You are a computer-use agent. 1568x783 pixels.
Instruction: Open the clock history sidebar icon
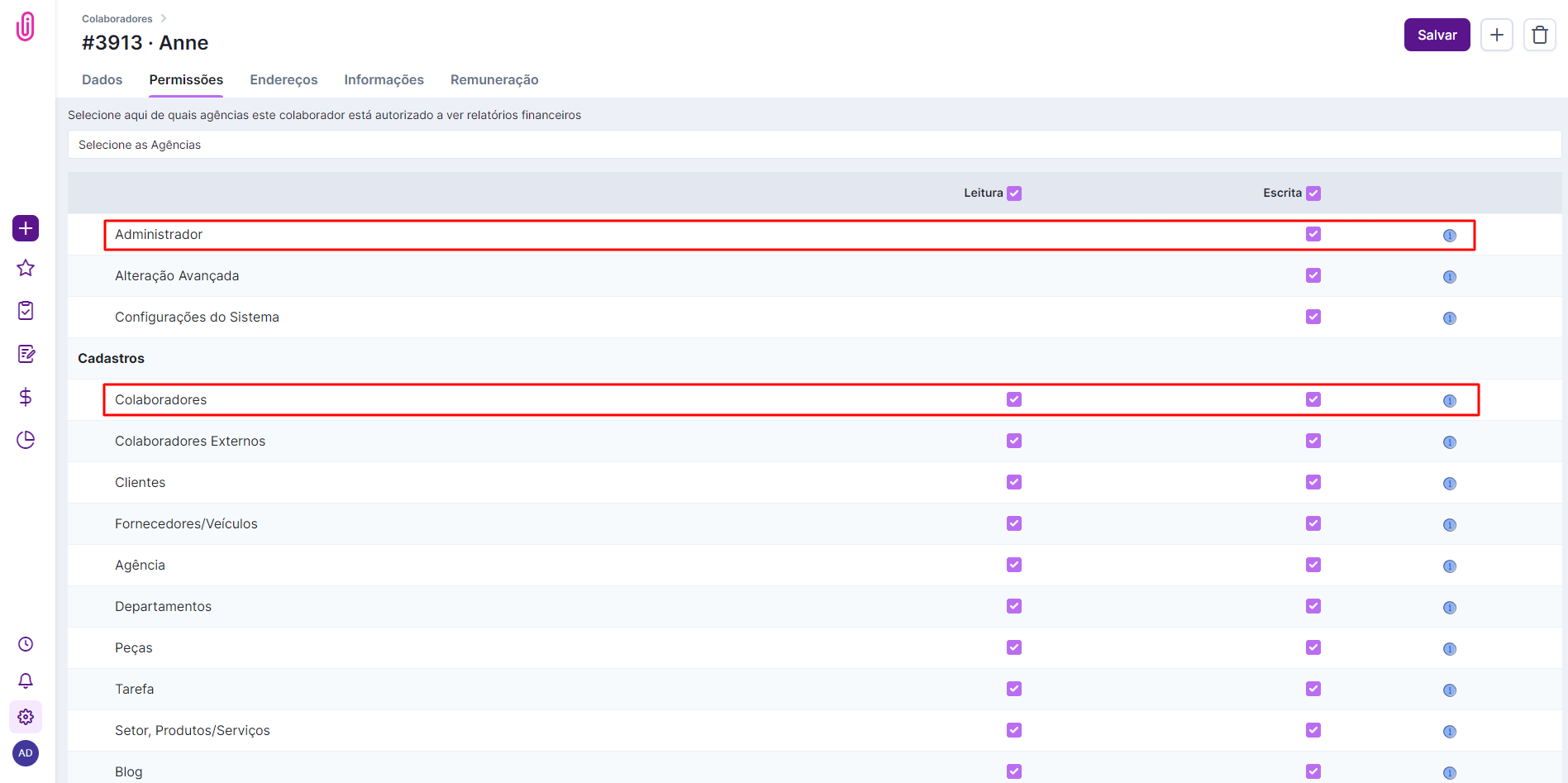click(x=26, y=644)
